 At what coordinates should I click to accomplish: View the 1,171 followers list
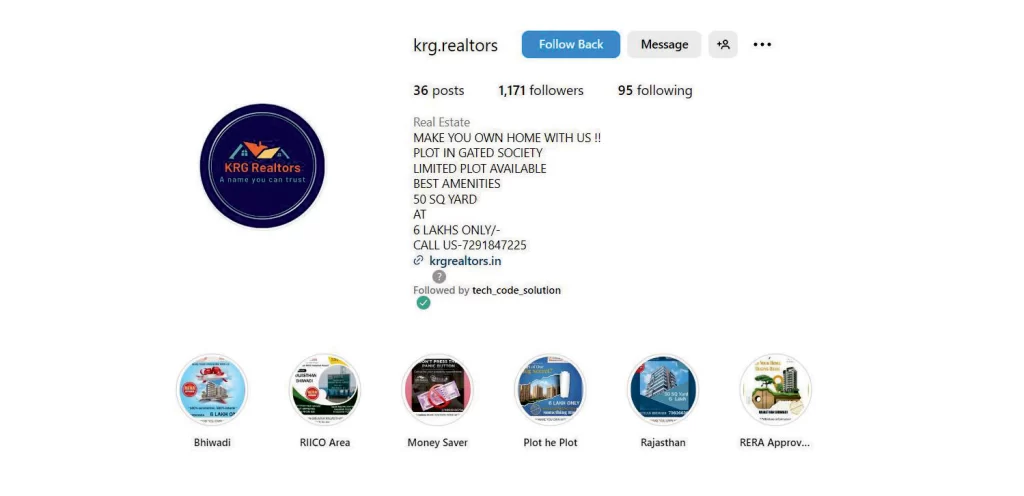point(541,91)
